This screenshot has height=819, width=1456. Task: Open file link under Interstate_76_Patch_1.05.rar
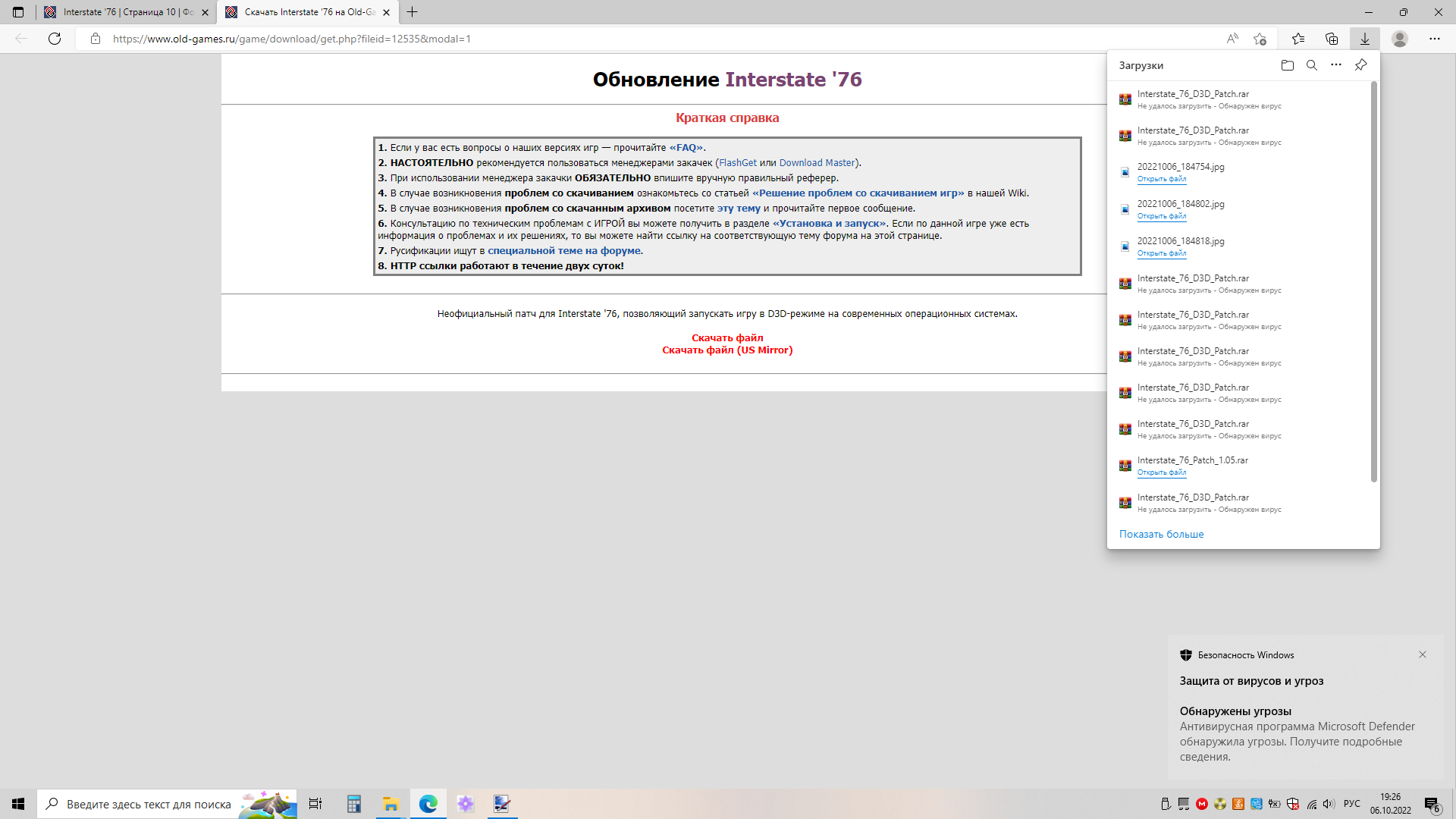tap(1161, 472)
